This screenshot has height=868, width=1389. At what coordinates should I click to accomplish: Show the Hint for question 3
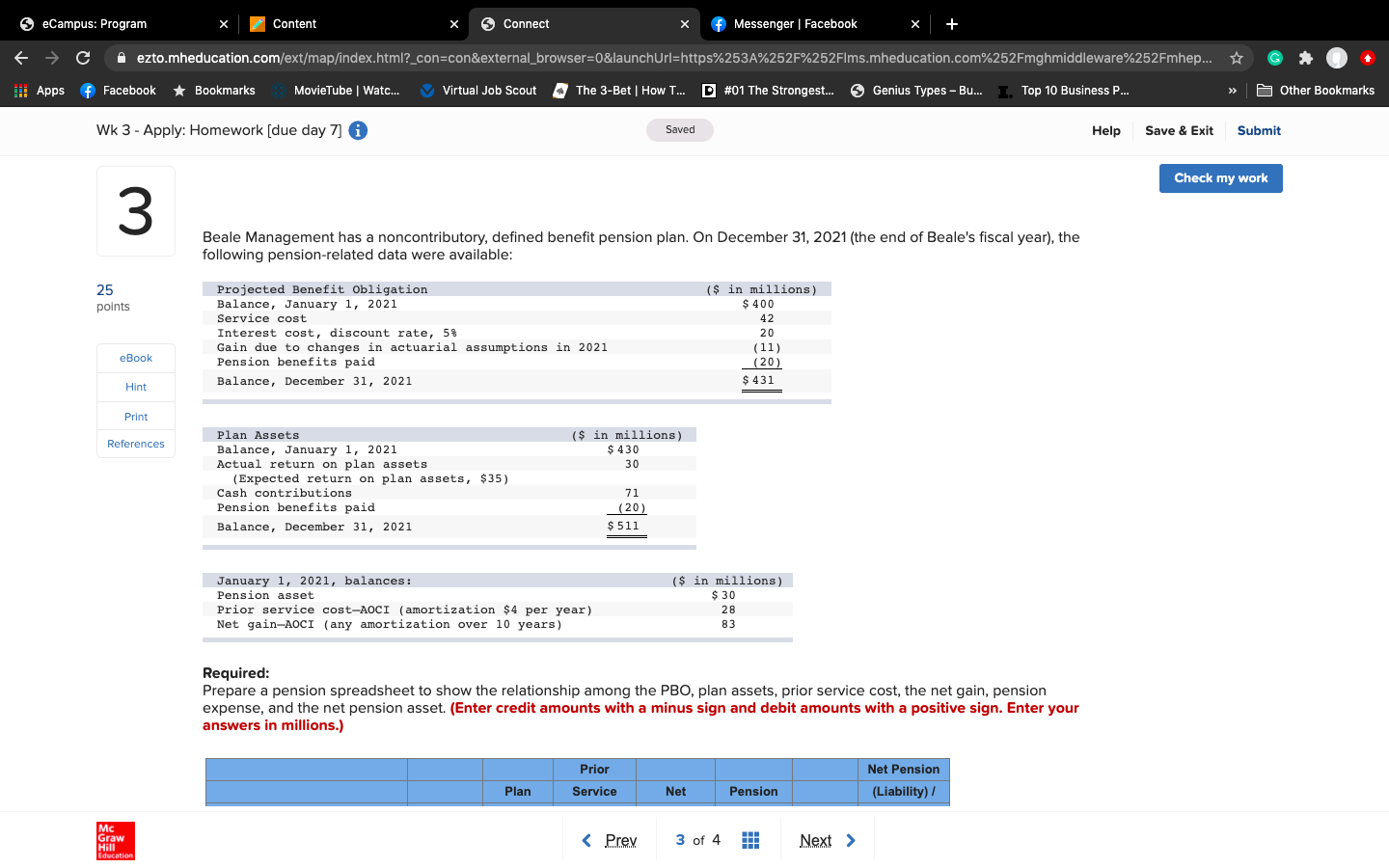point(135,387)
